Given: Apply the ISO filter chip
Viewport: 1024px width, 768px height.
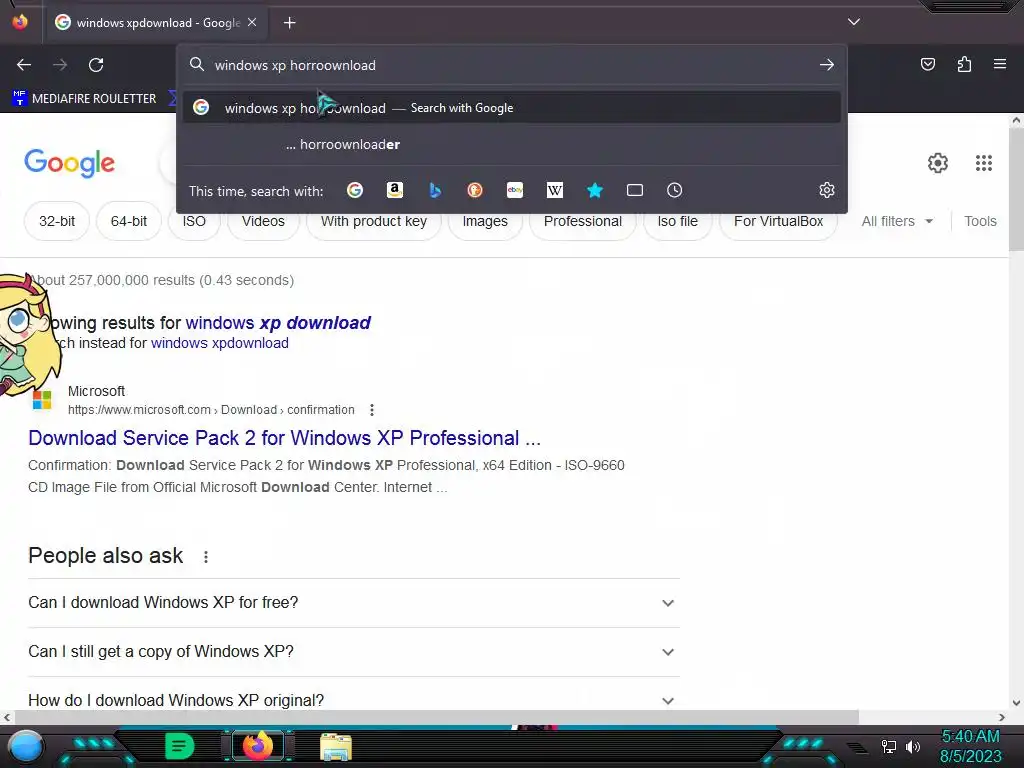Looking at the screenshot, I should [194, 221].
